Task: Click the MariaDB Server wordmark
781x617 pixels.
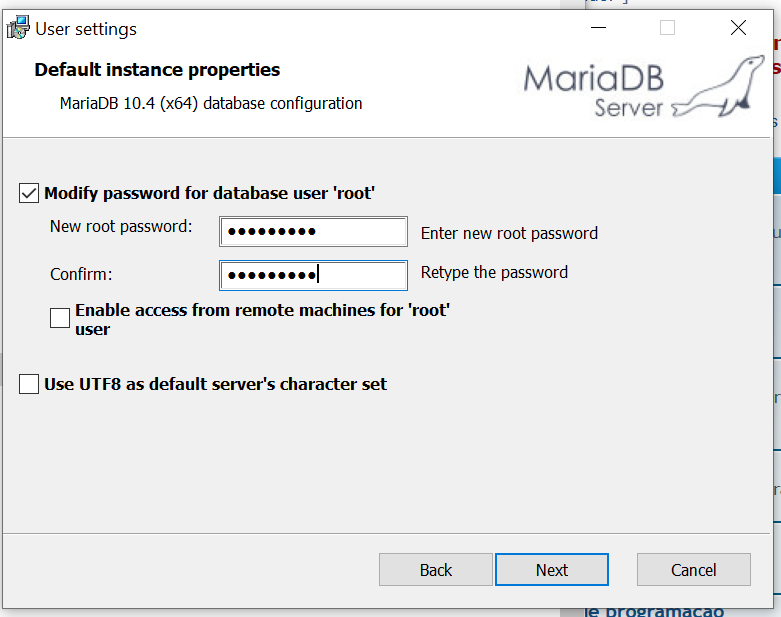Action: pyautogui.click(x=594, y=90)
